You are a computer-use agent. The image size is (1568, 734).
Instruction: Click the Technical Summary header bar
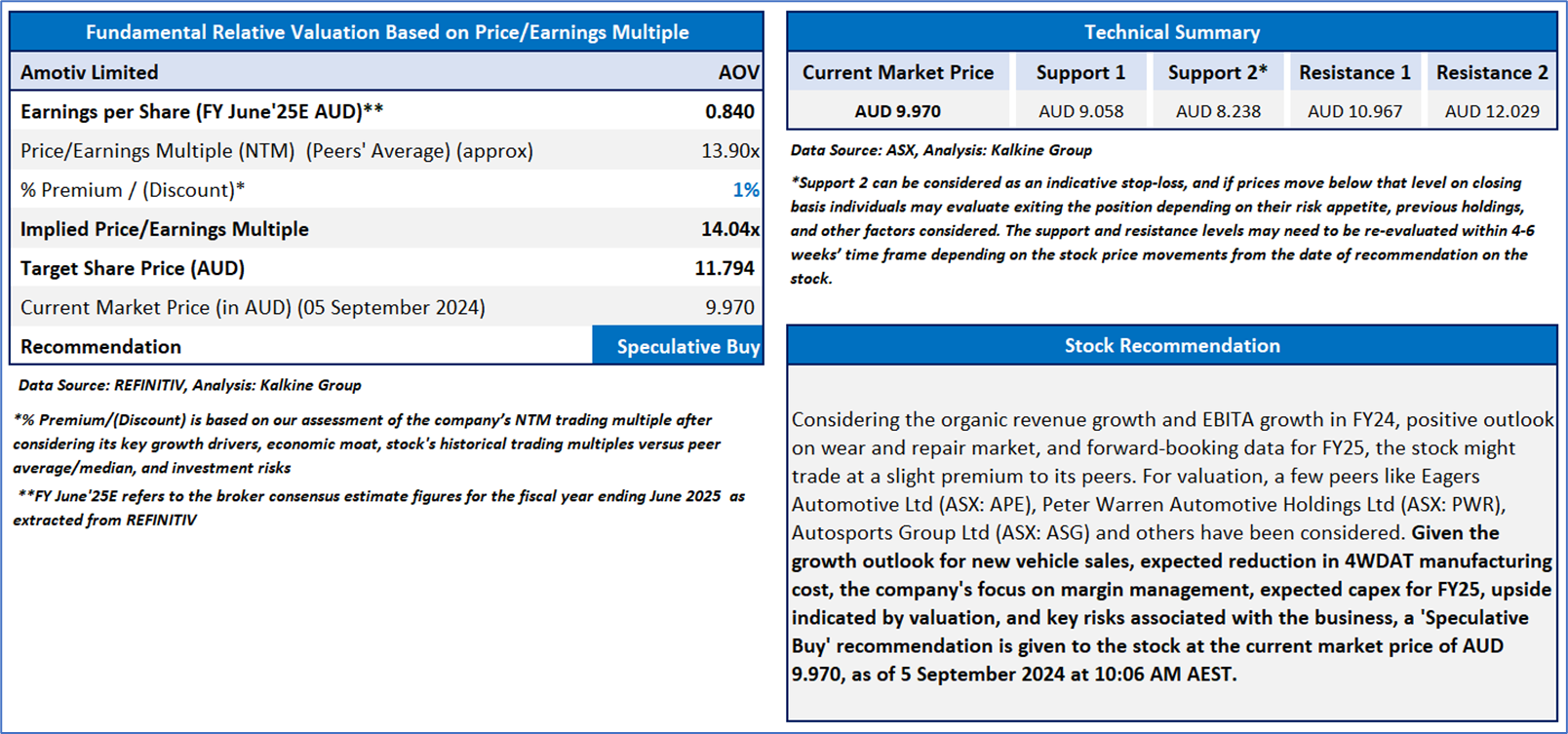tap(1171, 32)
